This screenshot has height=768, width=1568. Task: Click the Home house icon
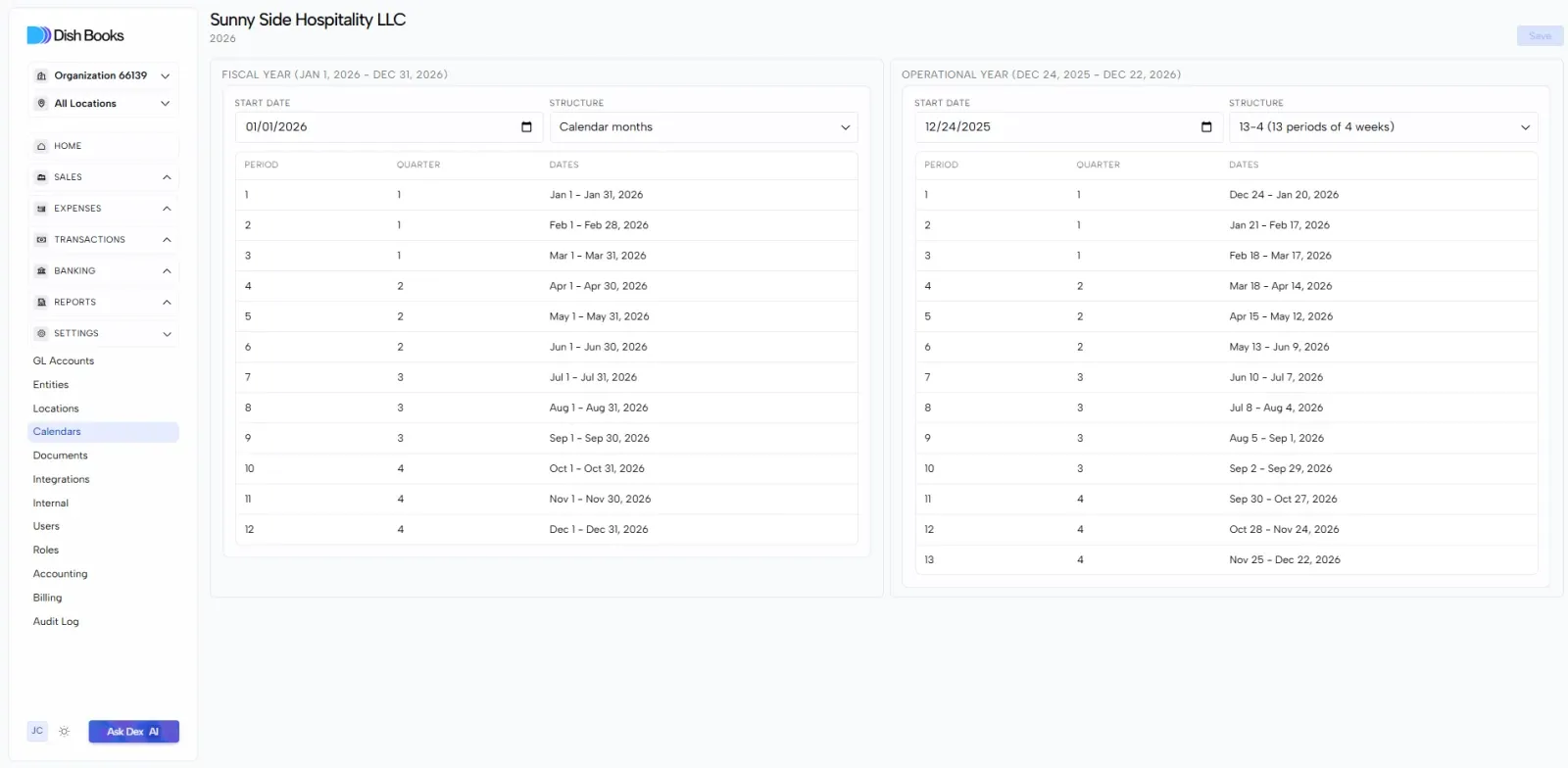(x=41, y=146)
